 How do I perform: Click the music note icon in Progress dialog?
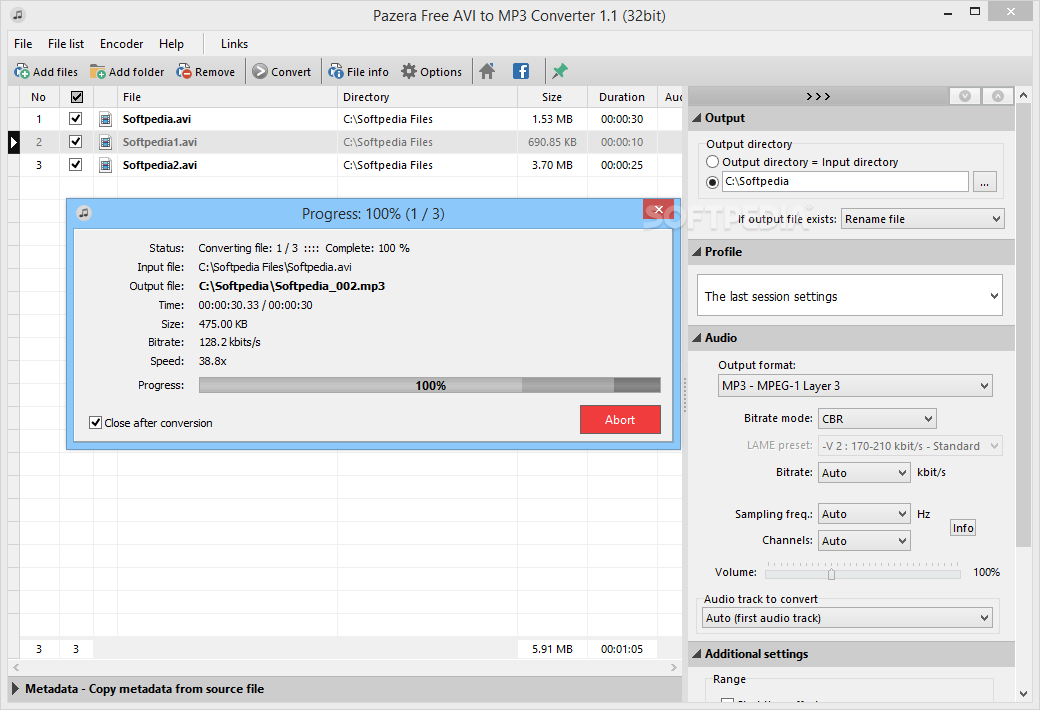tap(84, 213)
